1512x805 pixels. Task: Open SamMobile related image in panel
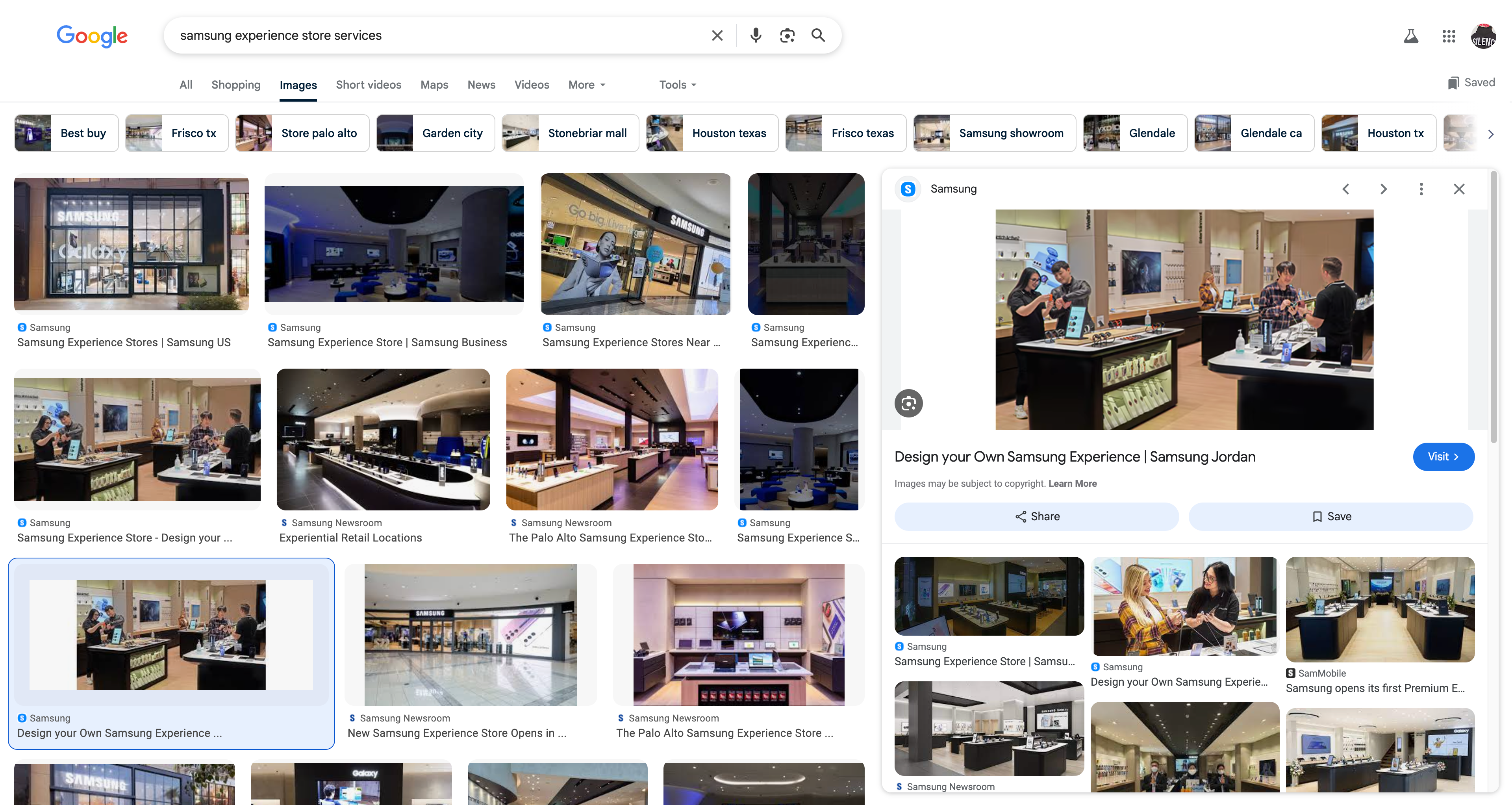click(1380, 610)
